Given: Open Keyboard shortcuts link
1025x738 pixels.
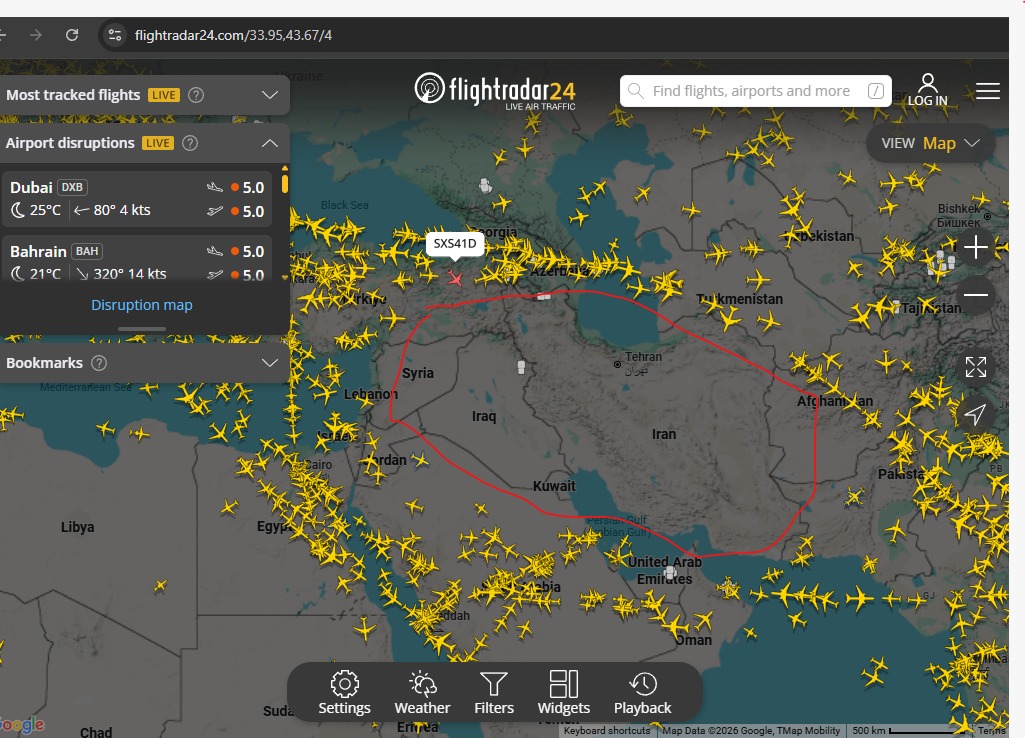Looking at the screenshot, I should point(607,731).
